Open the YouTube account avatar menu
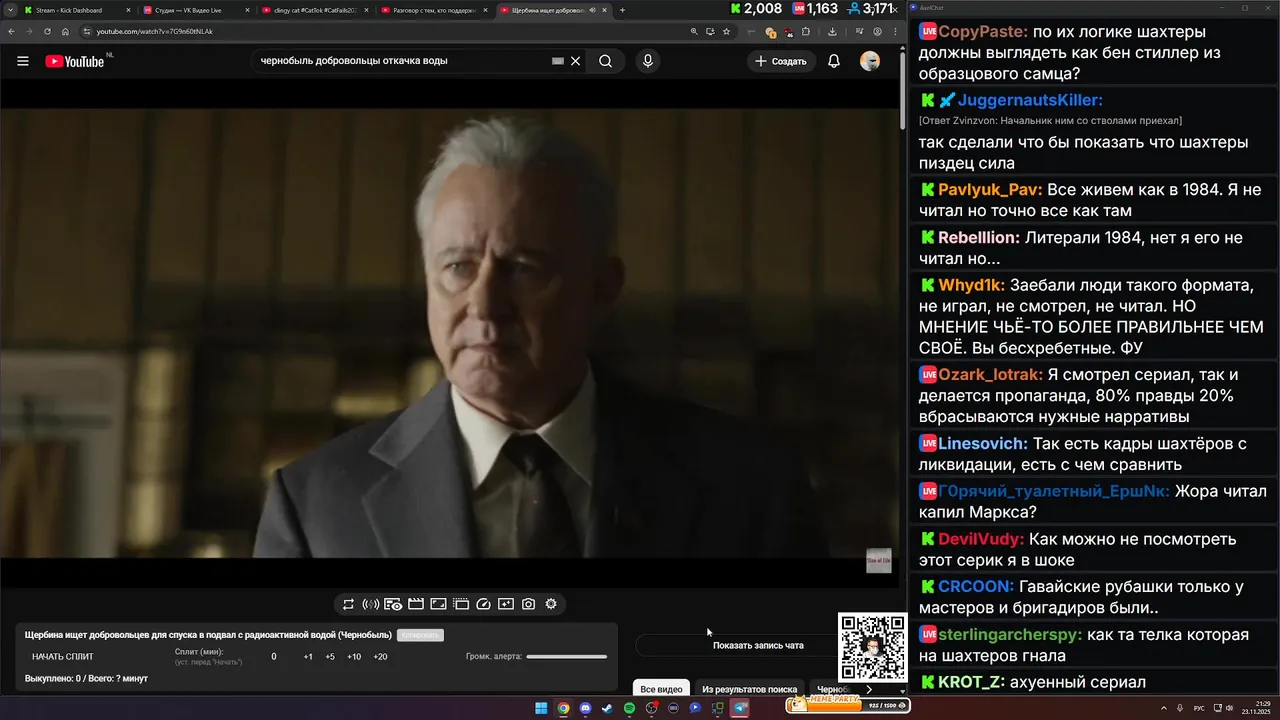1280x720 pixels. coord(870,61)
